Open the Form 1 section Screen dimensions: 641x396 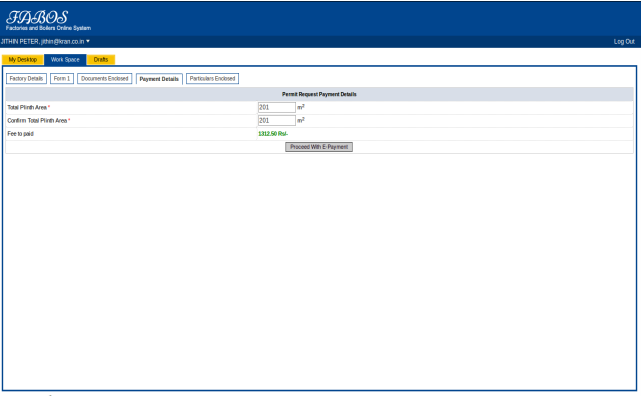tap(62, 78)
